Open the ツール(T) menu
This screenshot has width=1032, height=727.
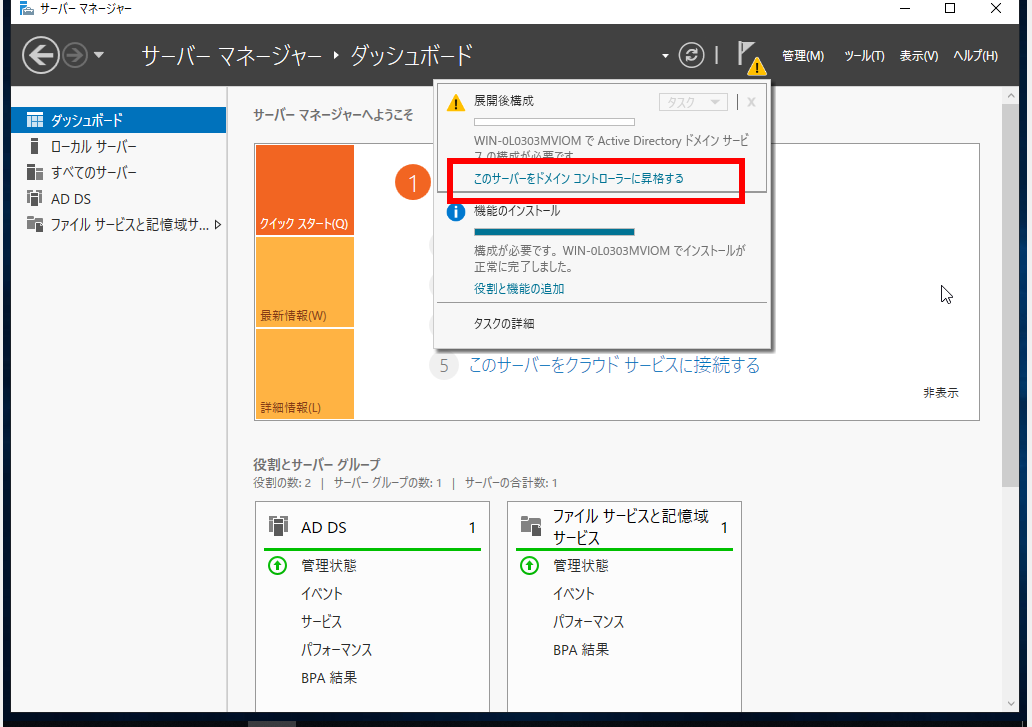pyautogui.click(x=864, y=56)
